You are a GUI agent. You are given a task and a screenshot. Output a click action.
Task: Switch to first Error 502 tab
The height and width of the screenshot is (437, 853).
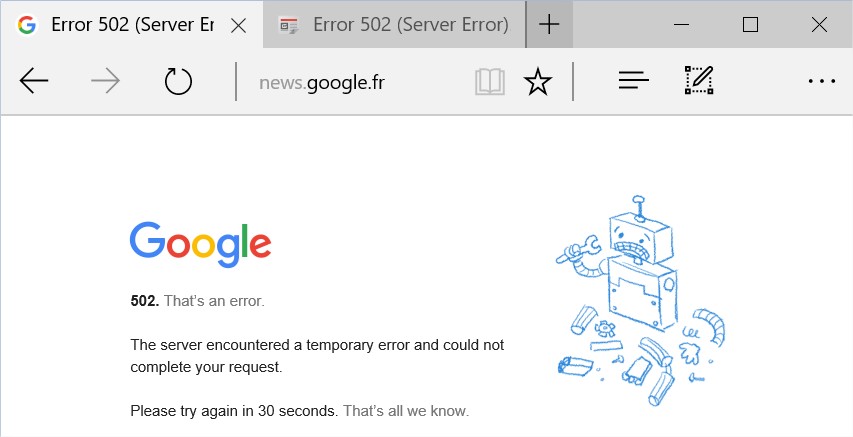coord(132,24)
